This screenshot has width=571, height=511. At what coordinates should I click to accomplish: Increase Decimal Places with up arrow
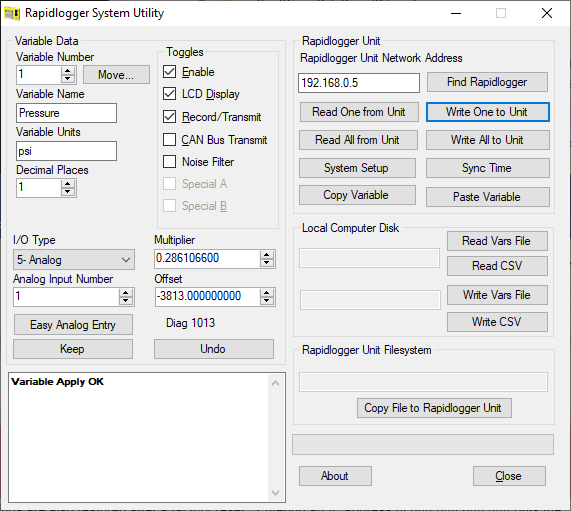[68, 184]
